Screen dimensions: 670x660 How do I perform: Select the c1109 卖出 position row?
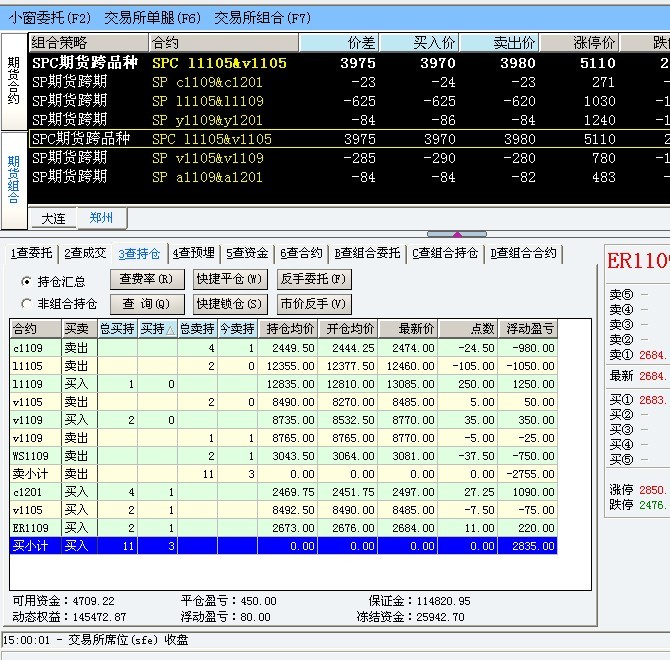click(283, 348)
